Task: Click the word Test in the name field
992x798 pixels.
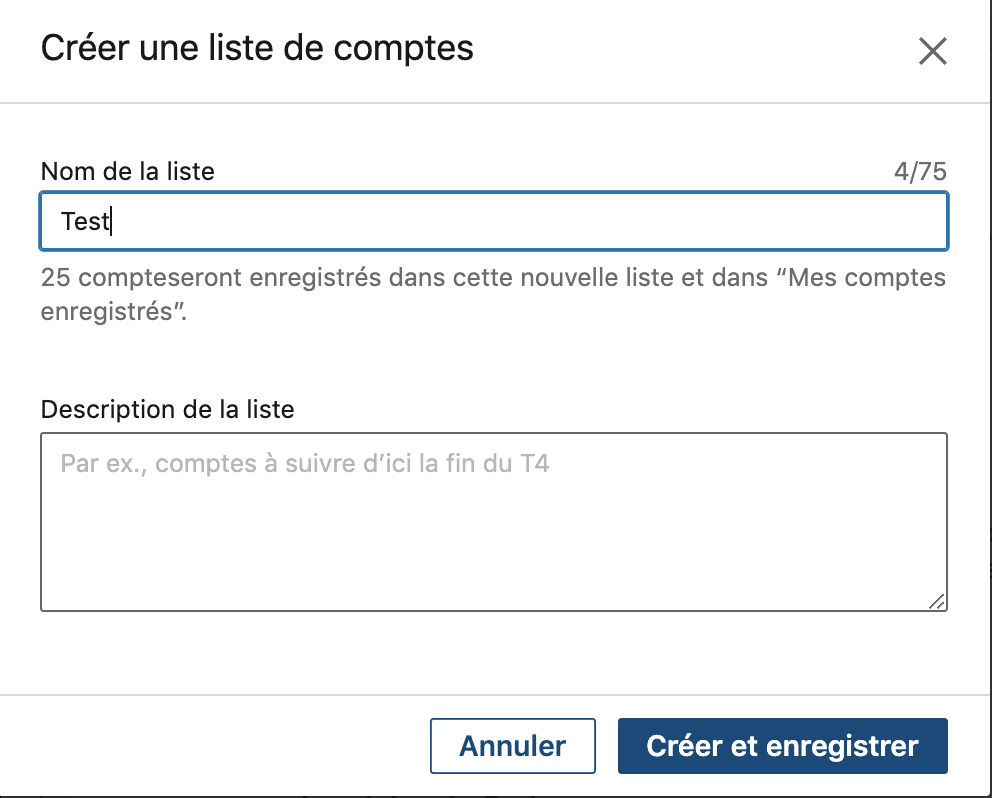Action: 85,221
